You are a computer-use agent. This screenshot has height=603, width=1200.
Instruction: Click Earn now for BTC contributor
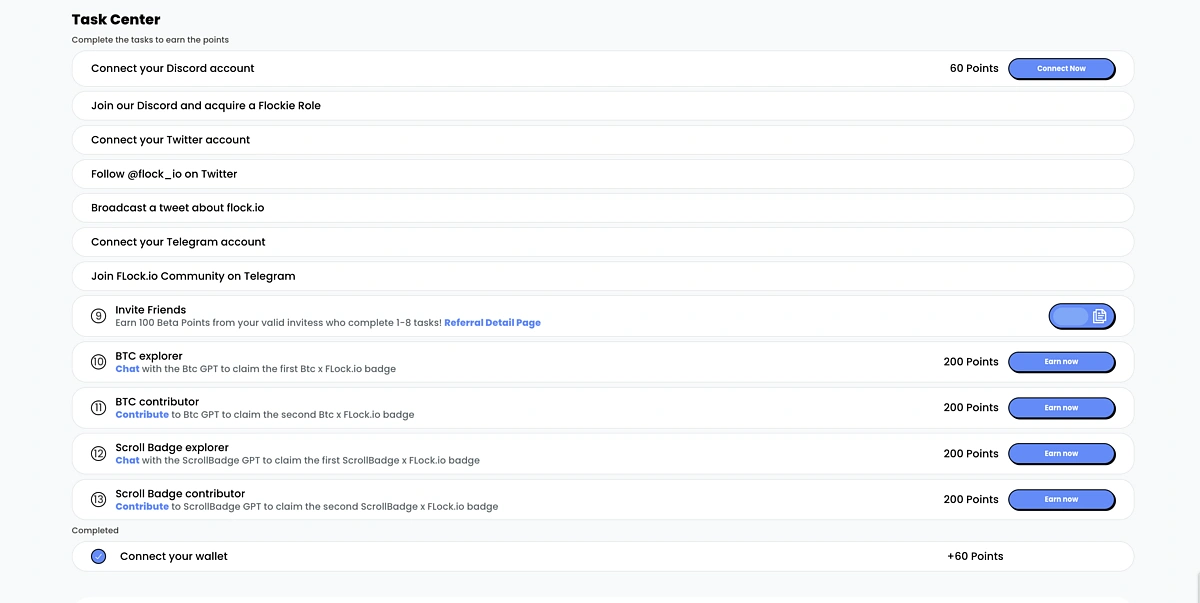pyautogui.click(x=1061, y=408)
